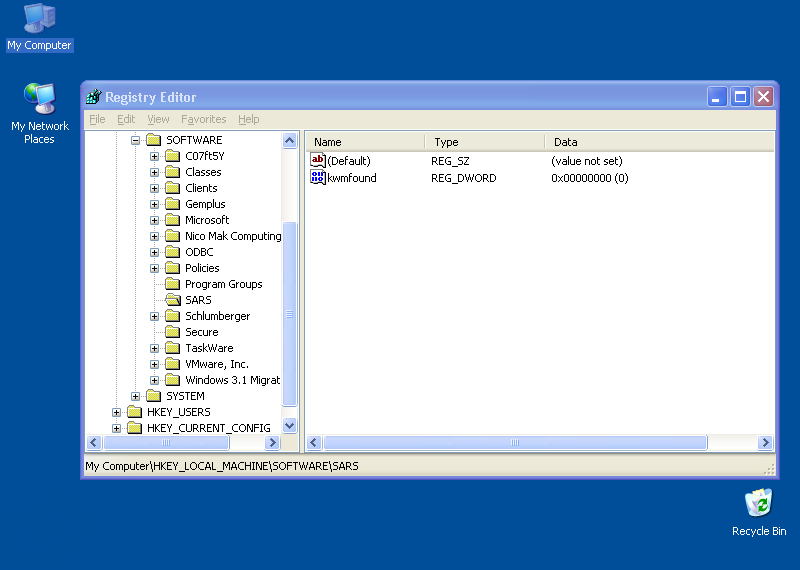Viewport: 800px width, 570px height.
Task: Click the open SARS folder icon
Action: (173, 300)
